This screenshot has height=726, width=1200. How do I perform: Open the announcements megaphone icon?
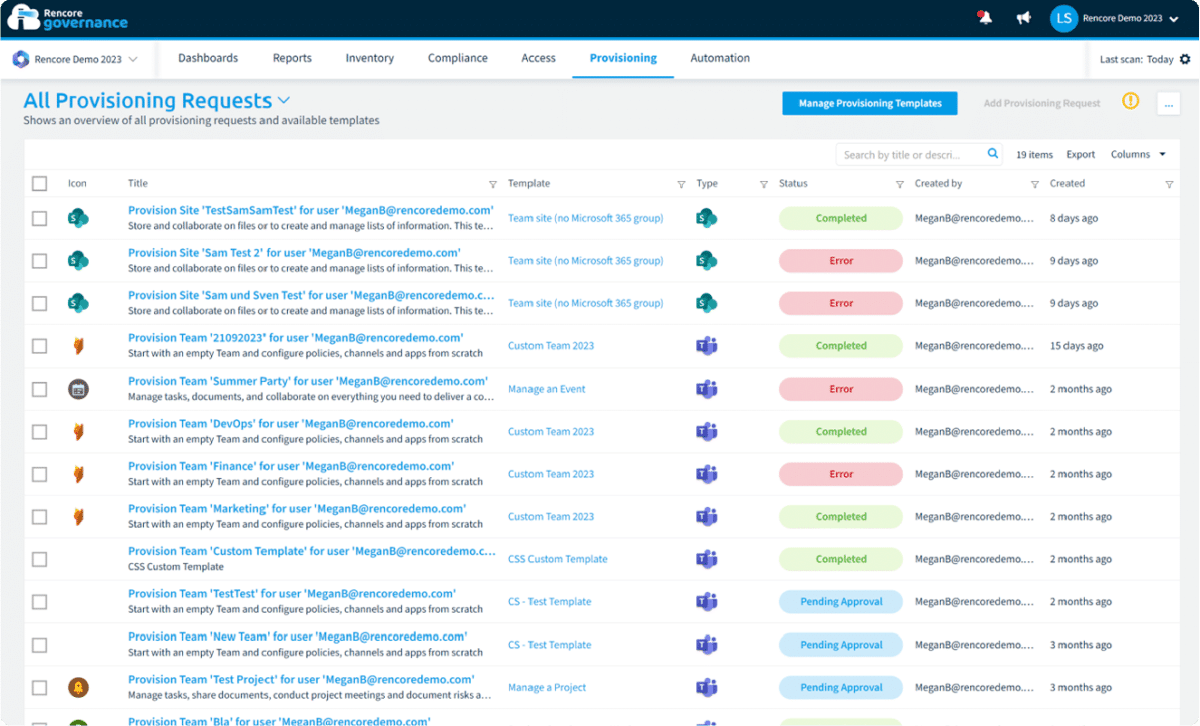pyautogui.click(x=1021, y=17)
